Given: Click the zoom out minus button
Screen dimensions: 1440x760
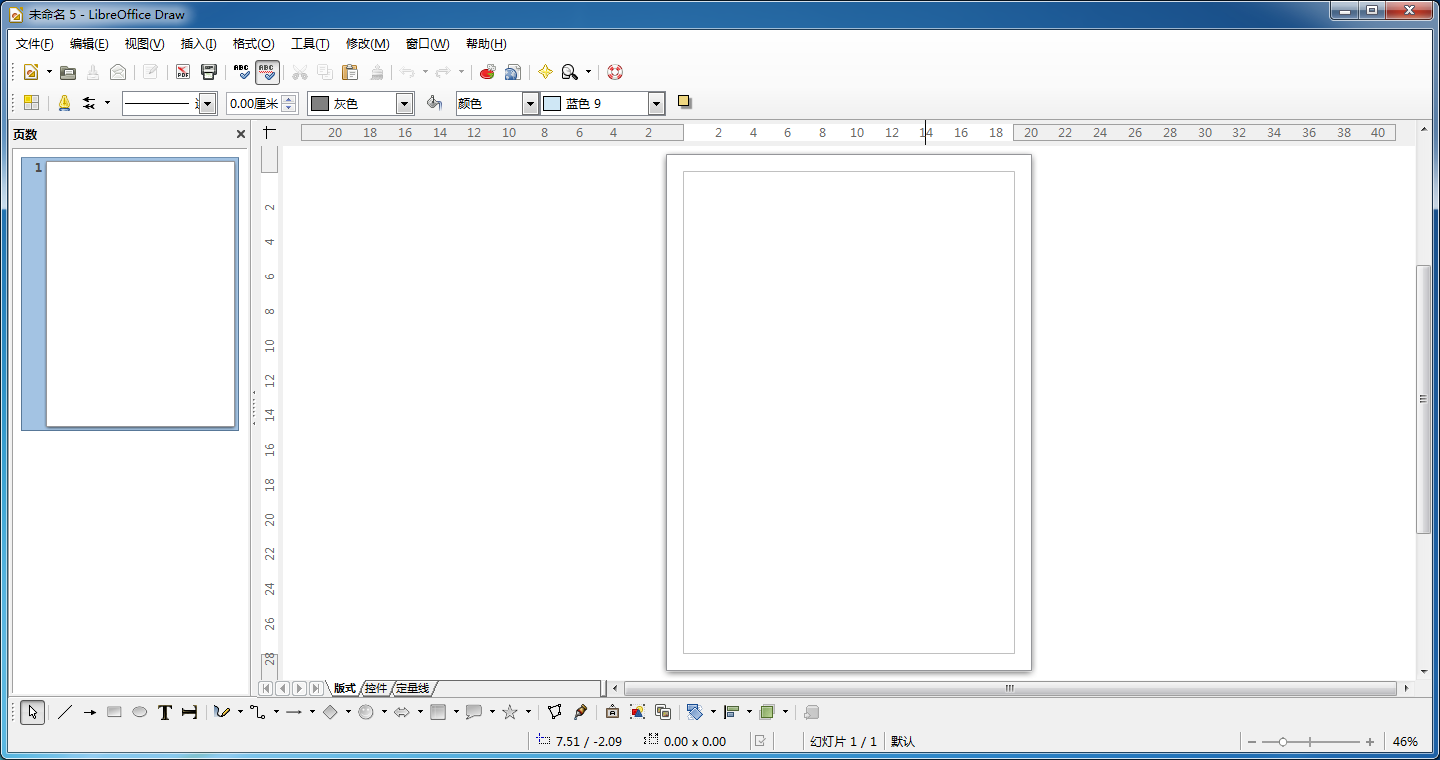Looking at the screenshot, I should (1251, 742).
